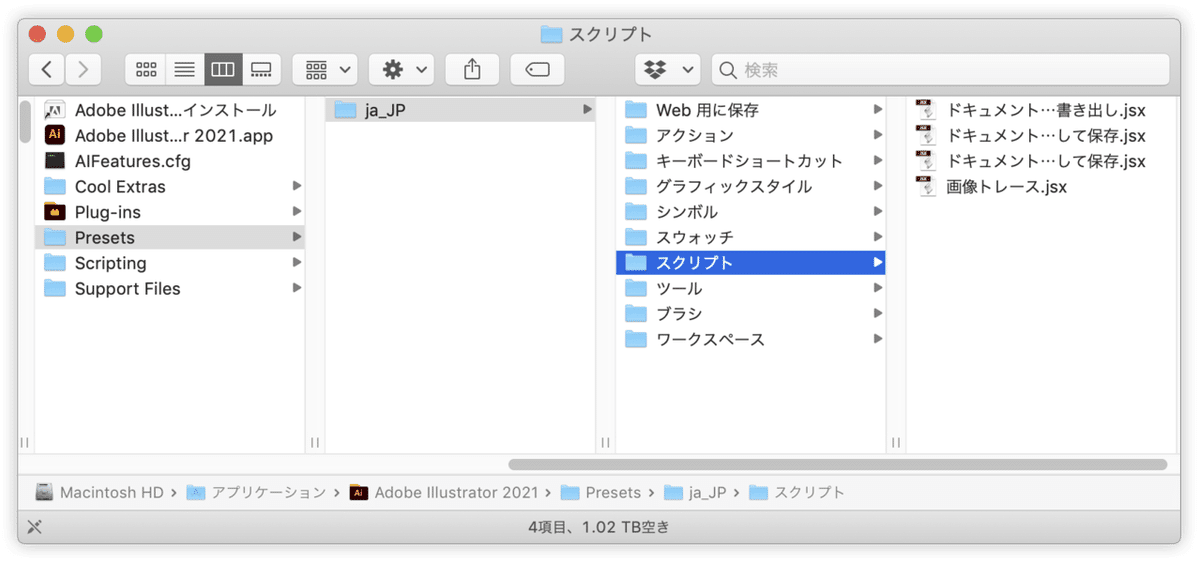The height and width of the screenshot is (563, 1200).
Task: Click the キーボードショートカット folder icon
Action: pos(636,161)
